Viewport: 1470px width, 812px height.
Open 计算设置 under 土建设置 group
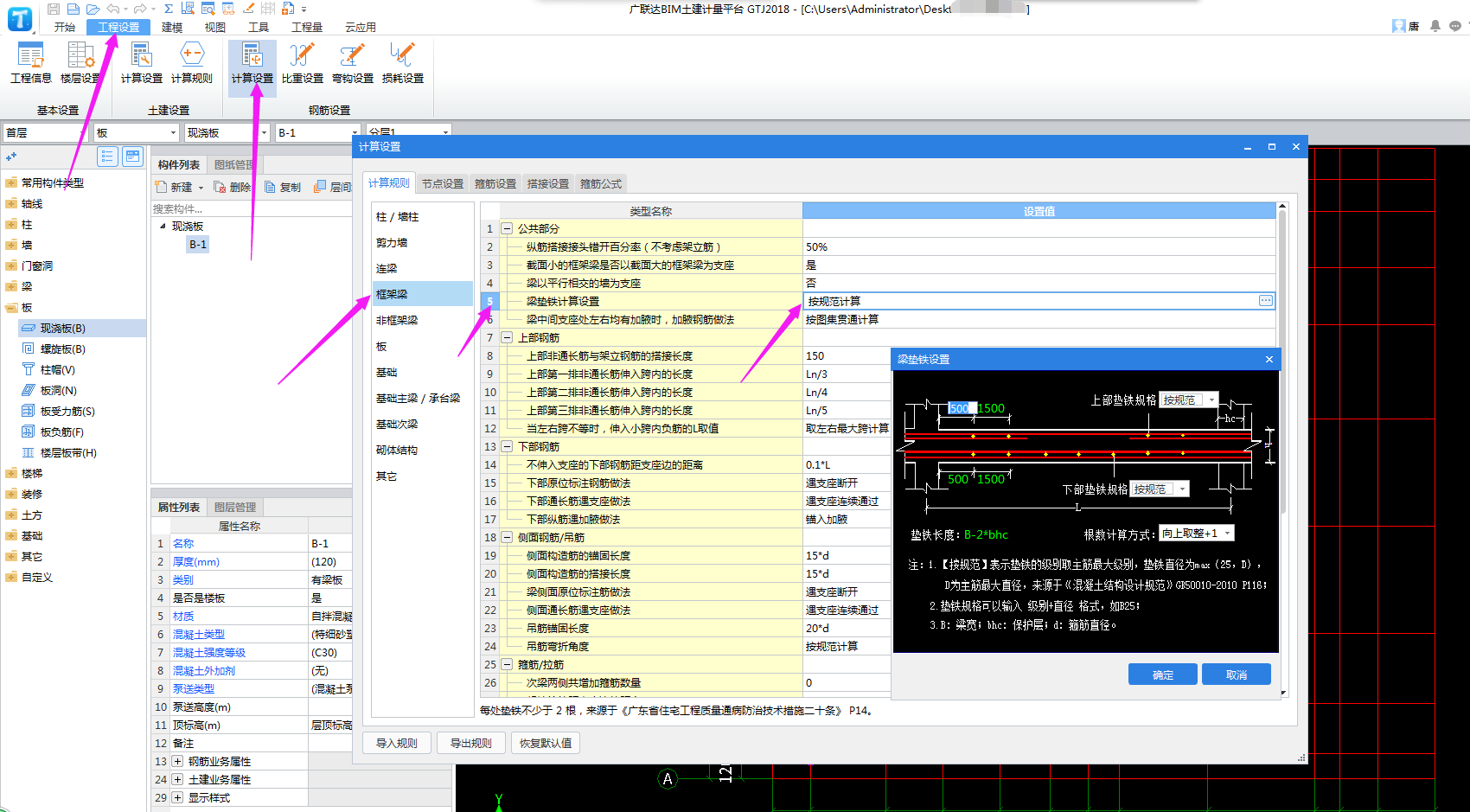coord(142,63)
